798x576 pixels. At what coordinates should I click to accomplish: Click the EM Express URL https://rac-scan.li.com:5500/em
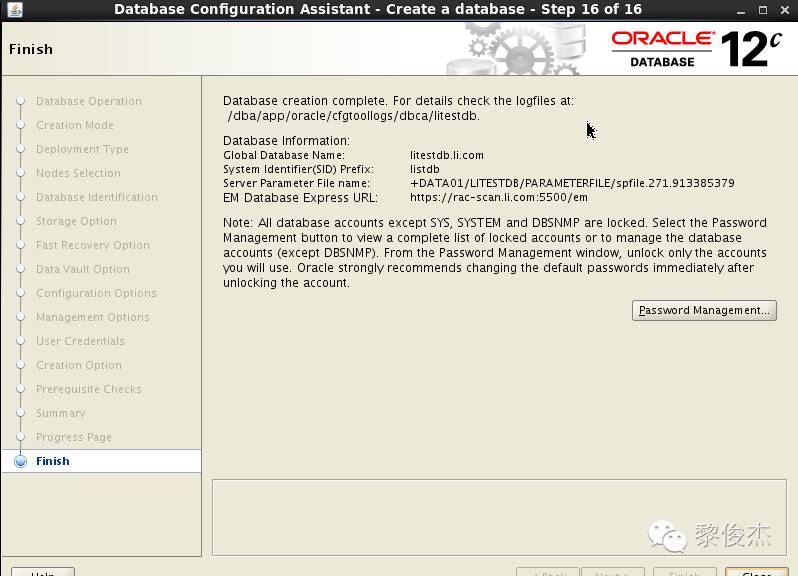[x=499, y=197]
